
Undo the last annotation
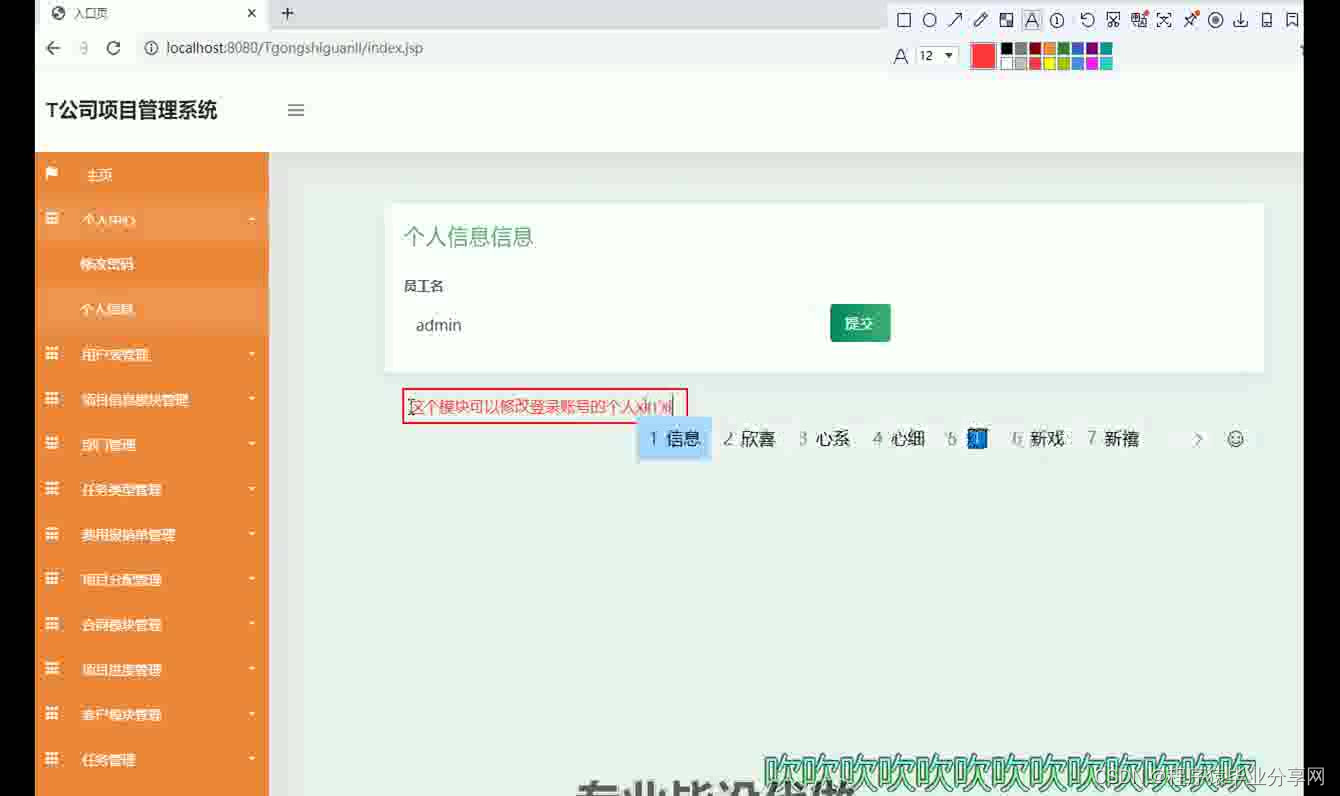click(1087, 20)
